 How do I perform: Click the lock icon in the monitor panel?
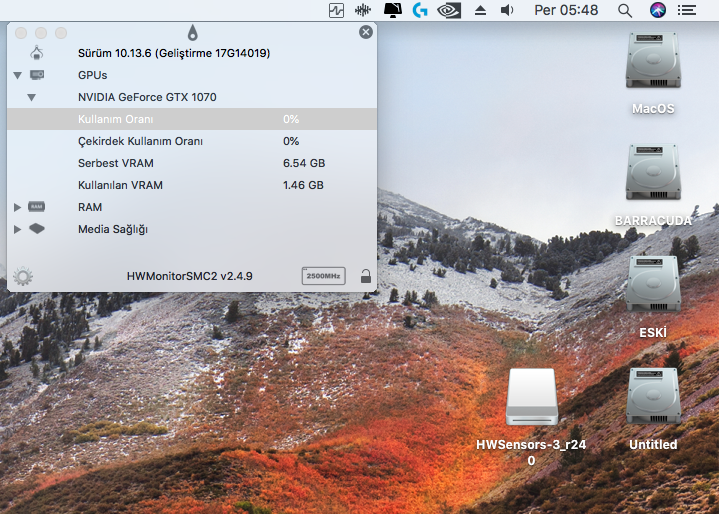click(x=366, y=276)
